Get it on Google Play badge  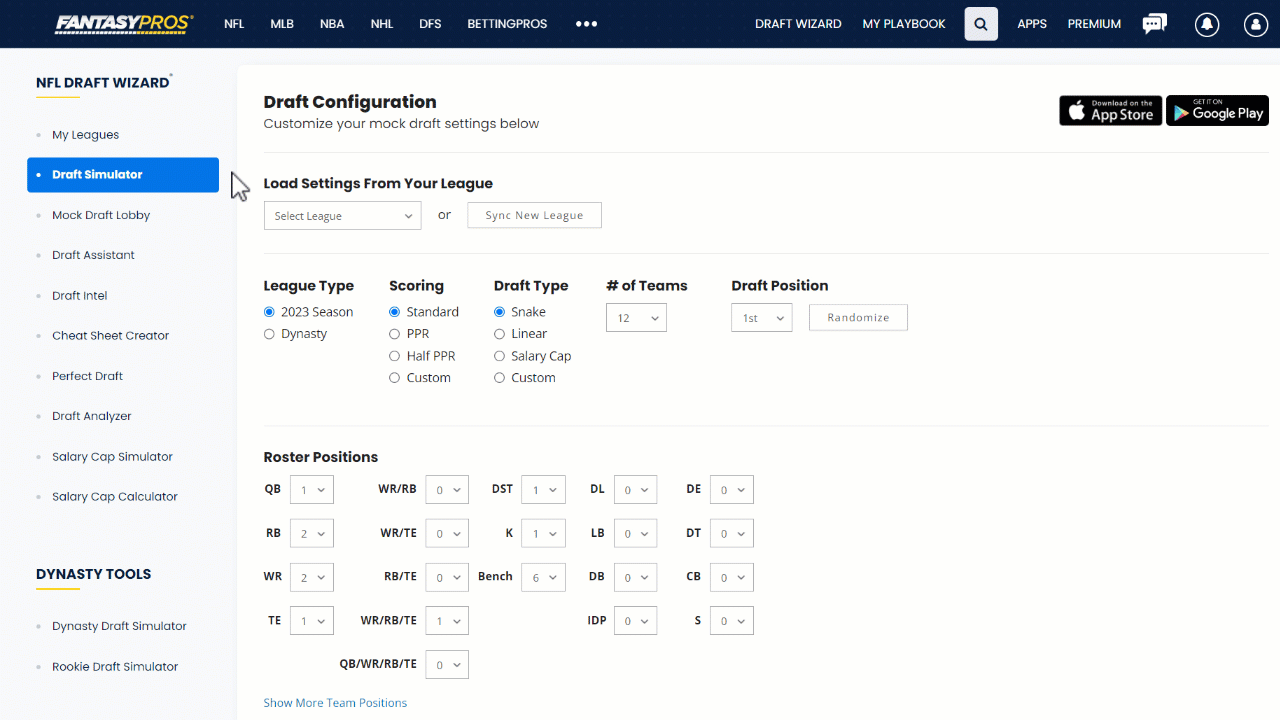click(1217, 110)
